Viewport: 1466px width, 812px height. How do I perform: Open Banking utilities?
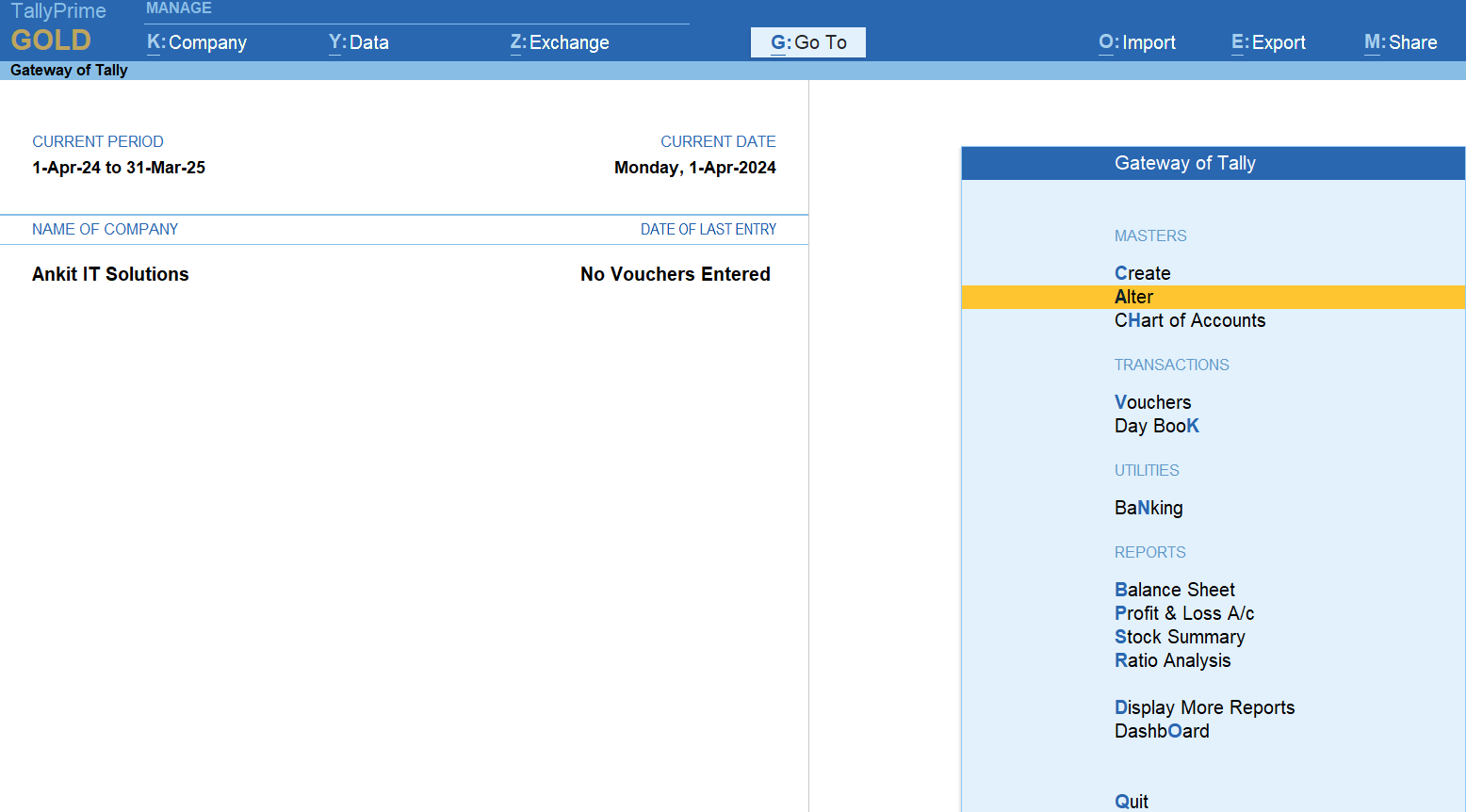(1148, 508)
